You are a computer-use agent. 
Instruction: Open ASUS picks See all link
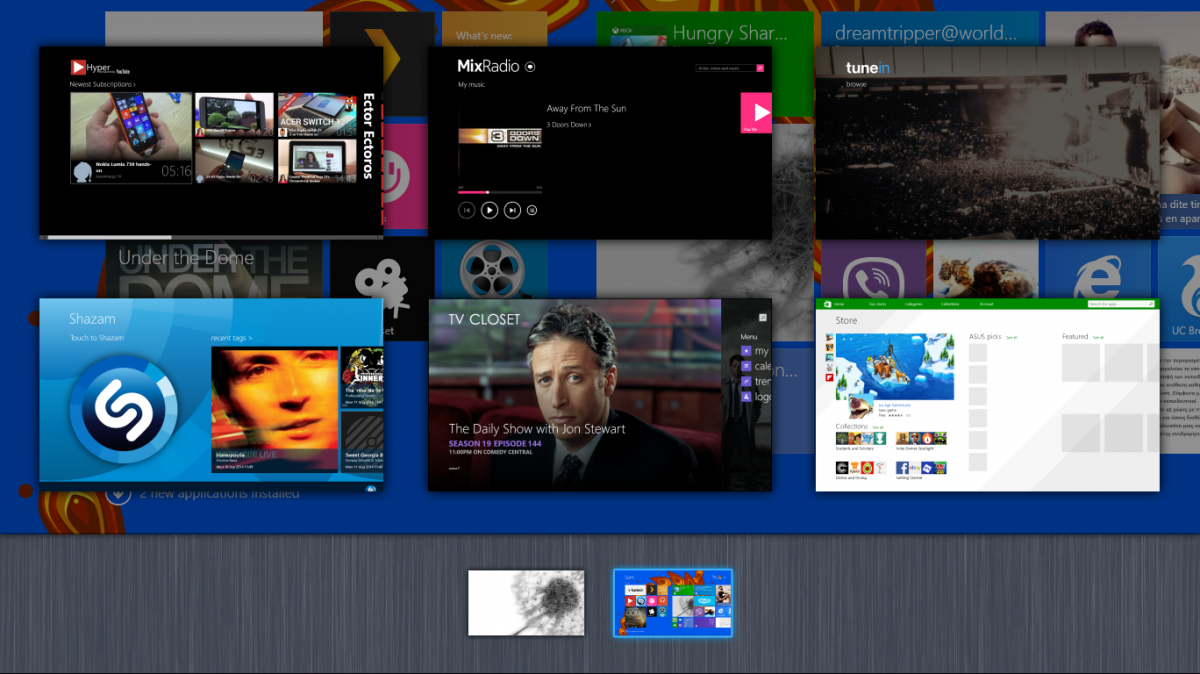point(1011,337)
